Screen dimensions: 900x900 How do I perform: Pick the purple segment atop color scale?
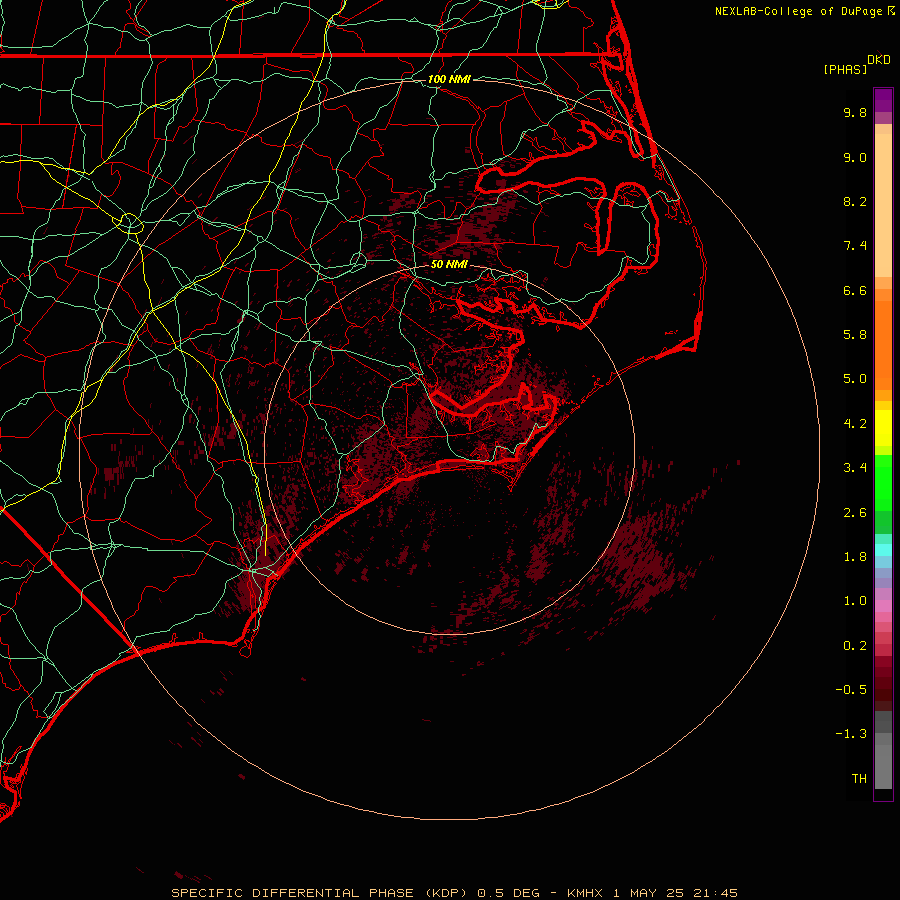coord(883,101)
